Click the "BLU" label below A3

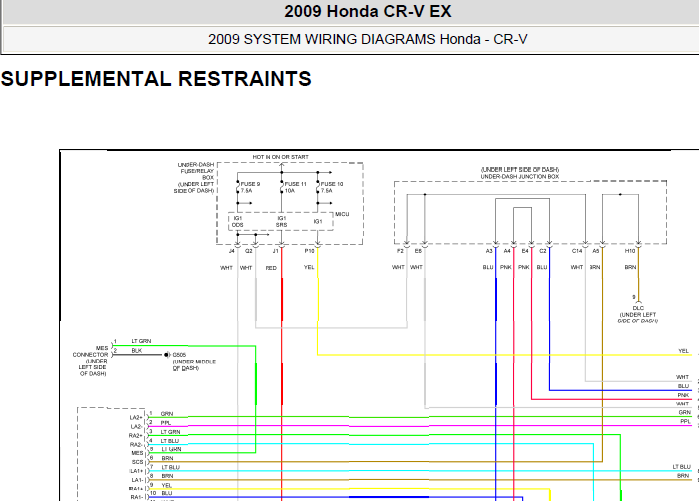coord(488,267)
